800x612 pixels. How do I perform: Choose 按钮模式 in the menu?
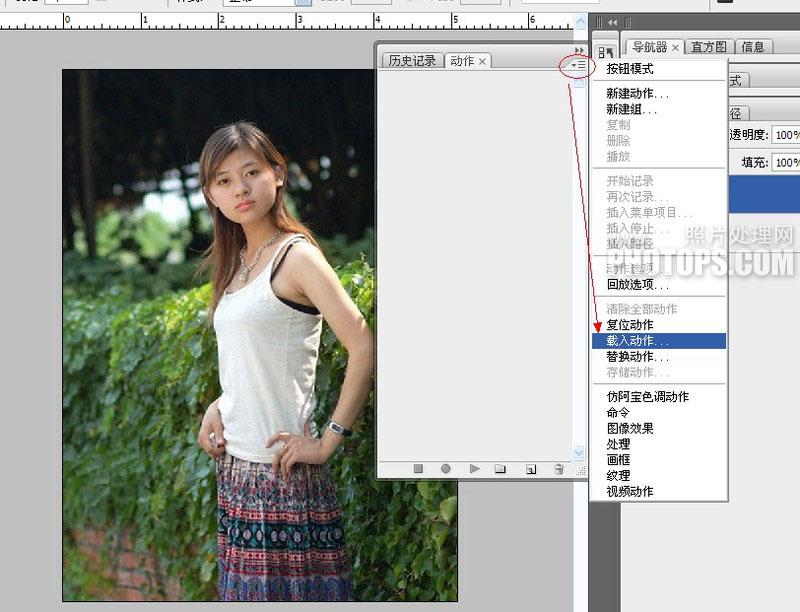click(659, 69)
